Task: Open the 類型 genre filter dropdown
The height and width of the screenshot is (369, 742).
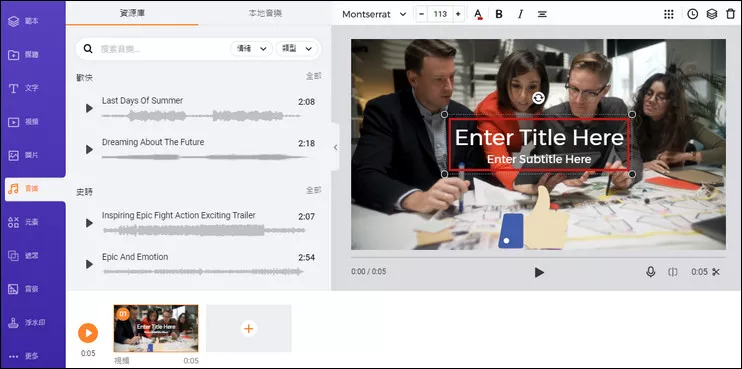Action: [x=297, y=49]
